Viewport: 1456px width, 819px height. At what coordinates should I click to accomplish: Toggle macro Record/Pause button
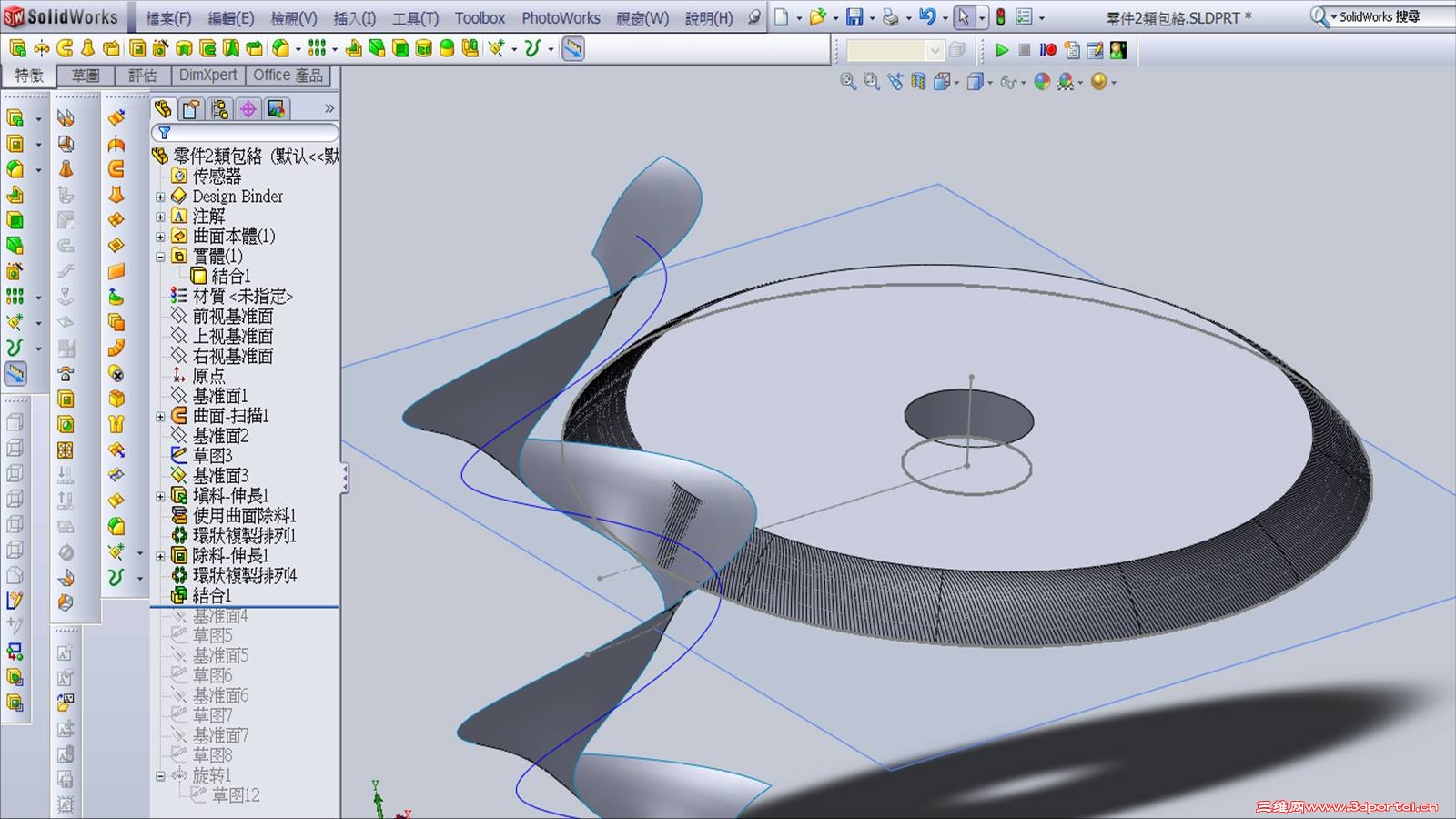click(1048, 50)
